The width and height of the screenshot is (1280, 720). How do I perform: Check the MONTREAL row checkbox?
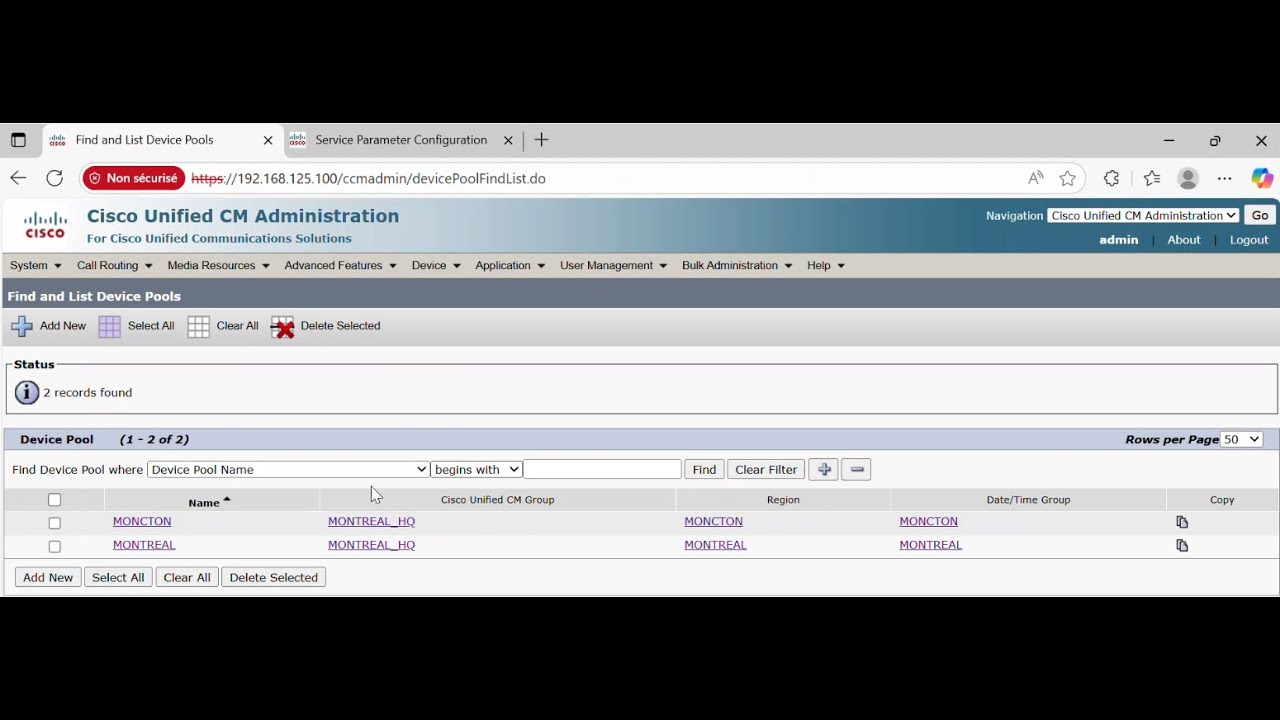click(55, 547)
